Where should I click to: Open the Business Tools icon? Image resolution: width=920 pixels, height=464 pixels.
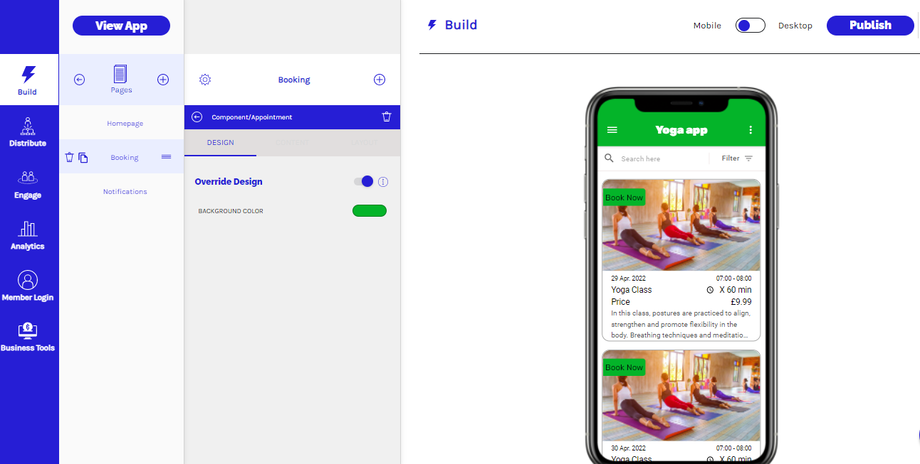click(28, 331)
